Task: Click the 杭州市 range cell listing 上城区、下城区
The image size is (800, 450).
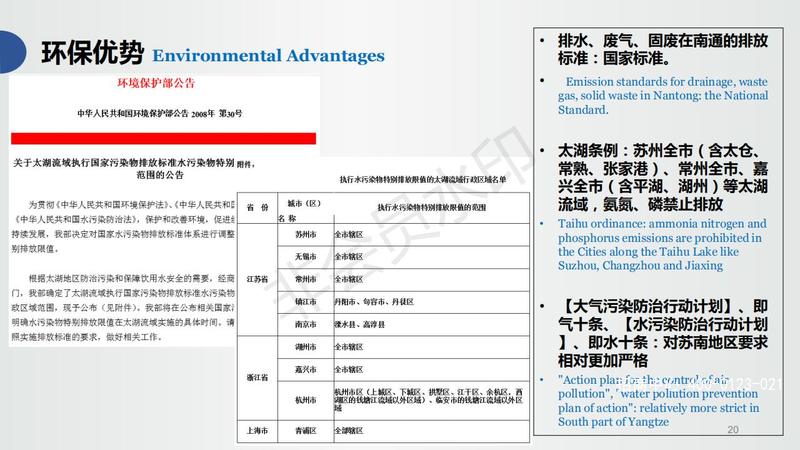Action: (x=431, y=400)
